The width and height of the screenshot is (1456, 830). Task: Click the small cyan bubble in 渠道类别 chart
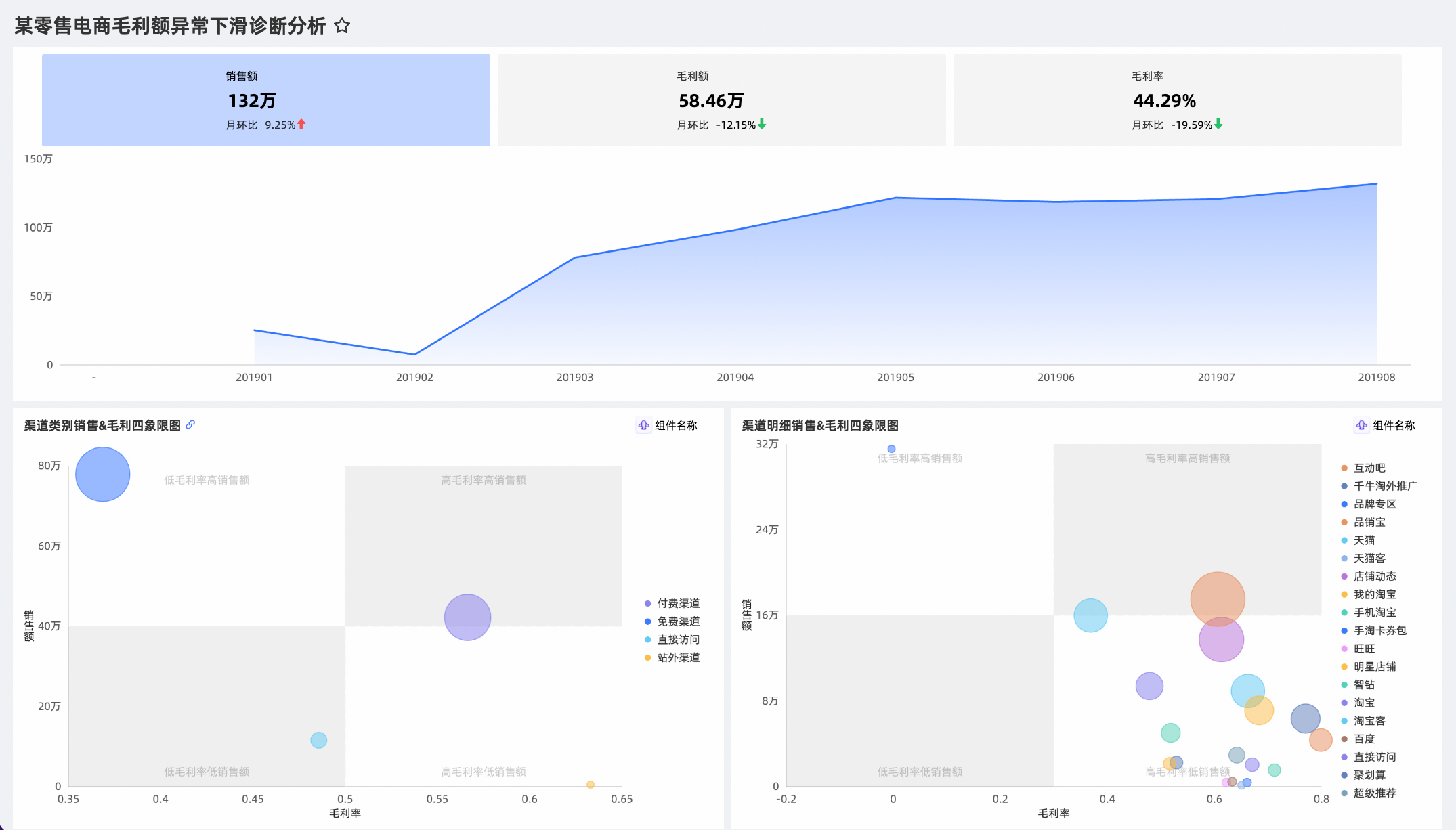[x=318, y=740]
